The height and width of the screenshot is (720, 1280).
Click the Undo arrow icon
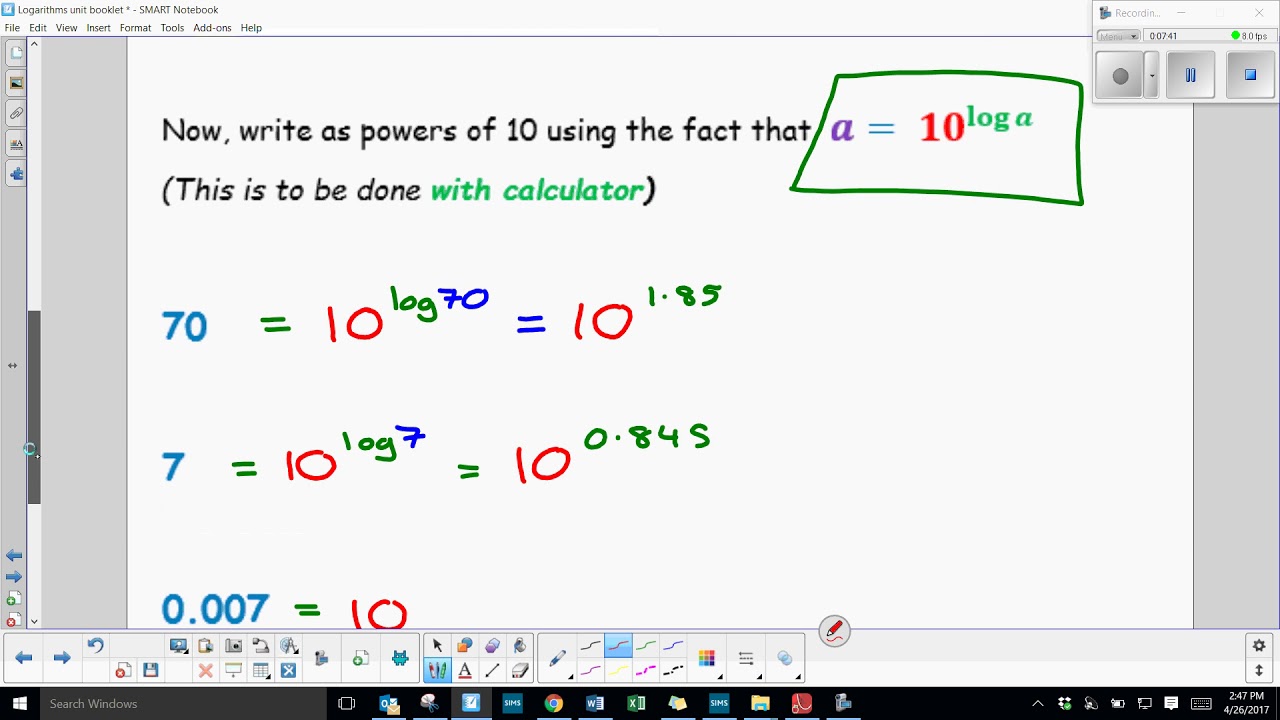coord(95,645)
